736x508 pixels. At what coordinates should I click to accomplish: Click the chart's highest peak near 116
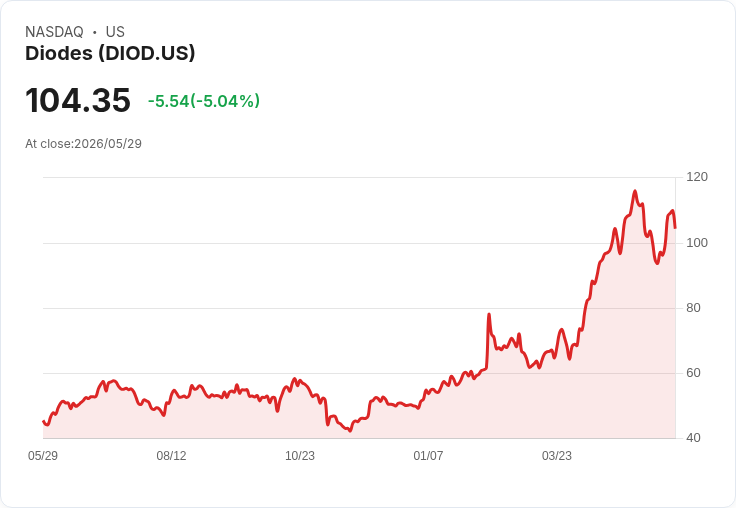coord(635,191)
